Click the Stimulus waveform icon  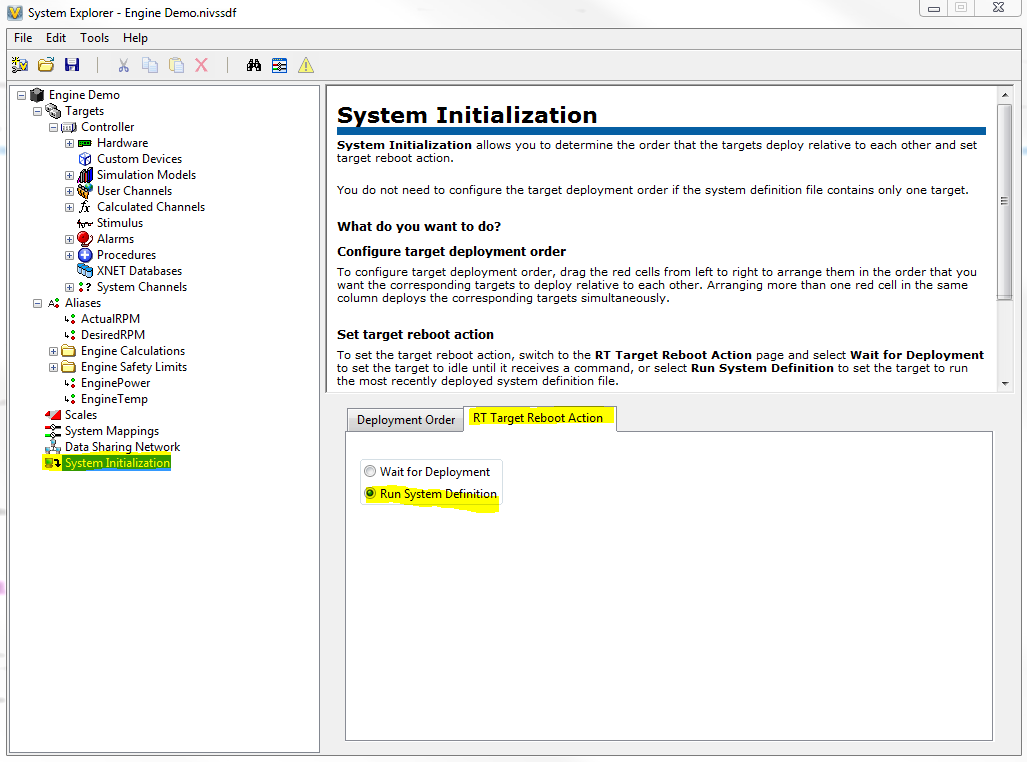(x=84, y=223)
